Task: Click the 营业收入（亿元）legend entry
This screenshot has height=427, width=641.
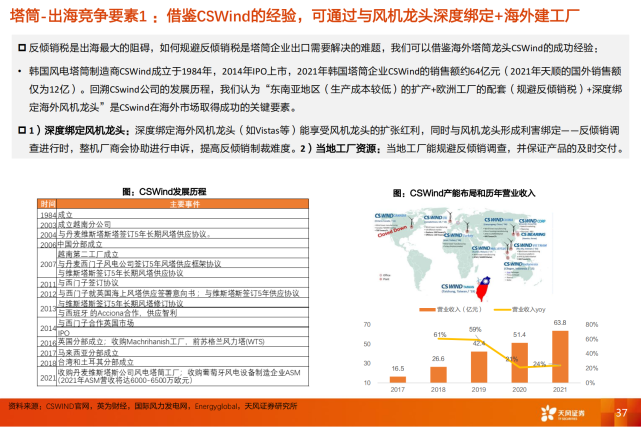Action: tap(450, 309)
